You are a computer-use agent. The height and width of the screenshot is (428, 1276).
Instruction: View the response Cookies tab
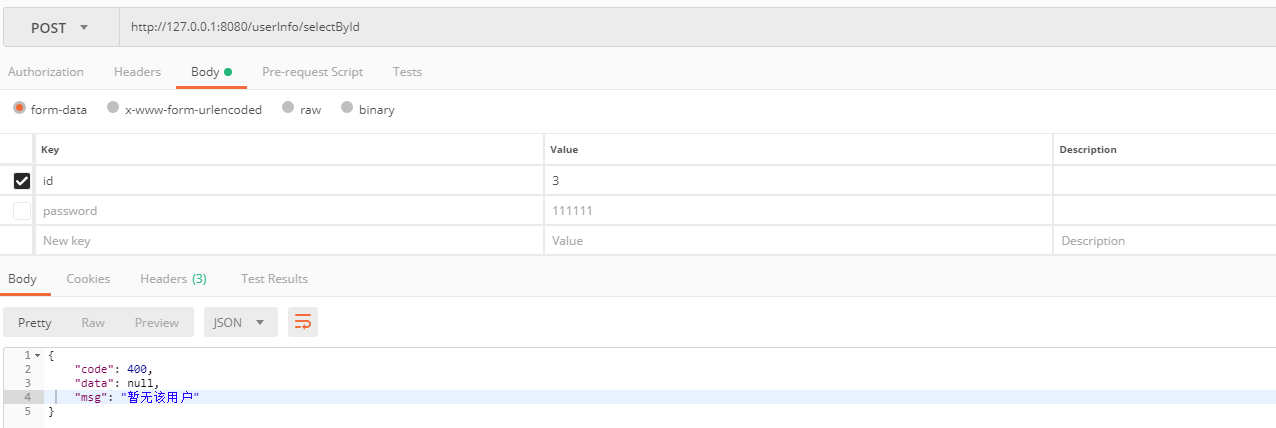click(88, 279)
